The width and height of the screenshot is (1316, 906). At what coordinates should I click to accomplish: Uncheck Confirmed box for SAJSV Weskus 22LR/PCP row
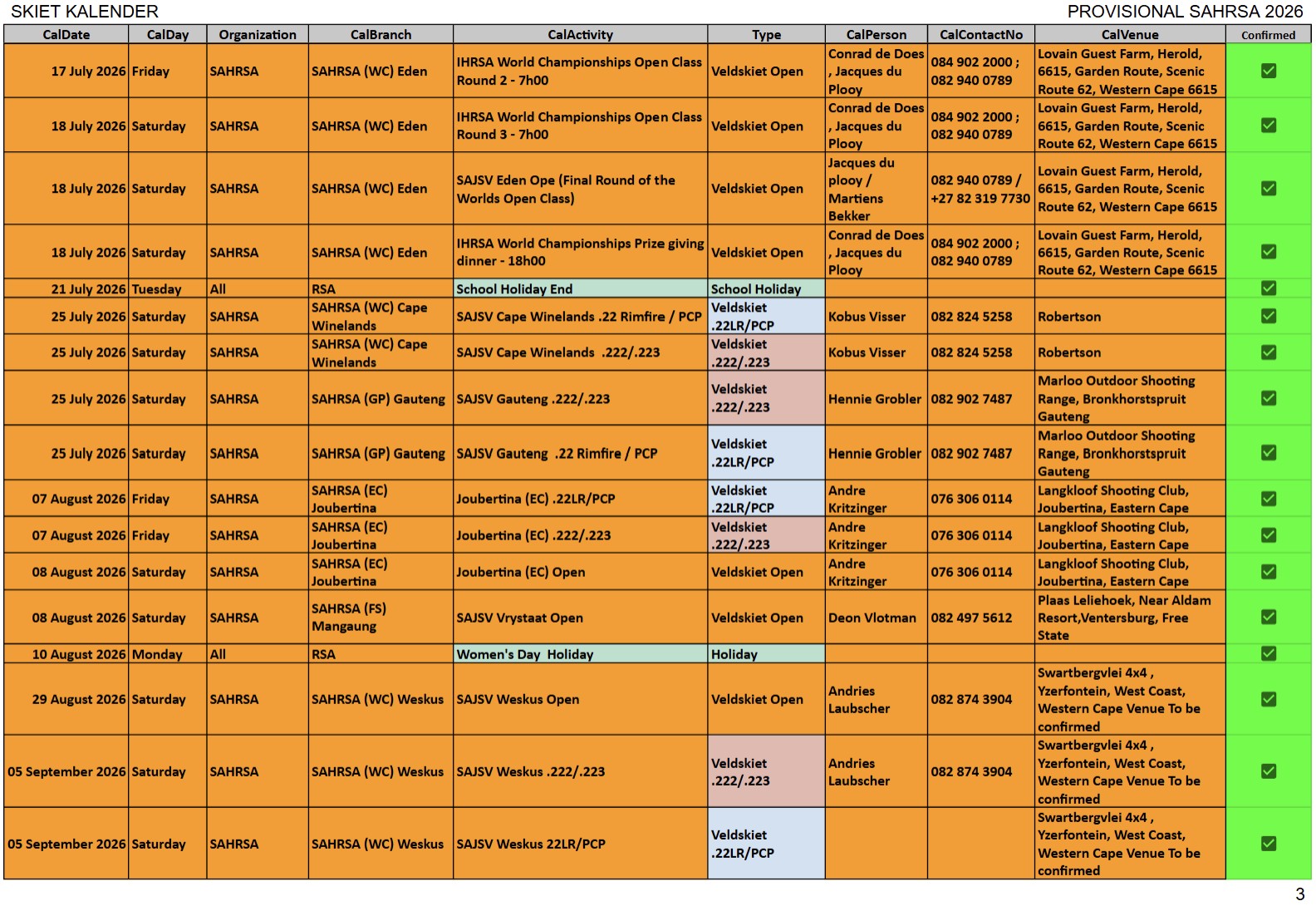tap(1268, 844)
